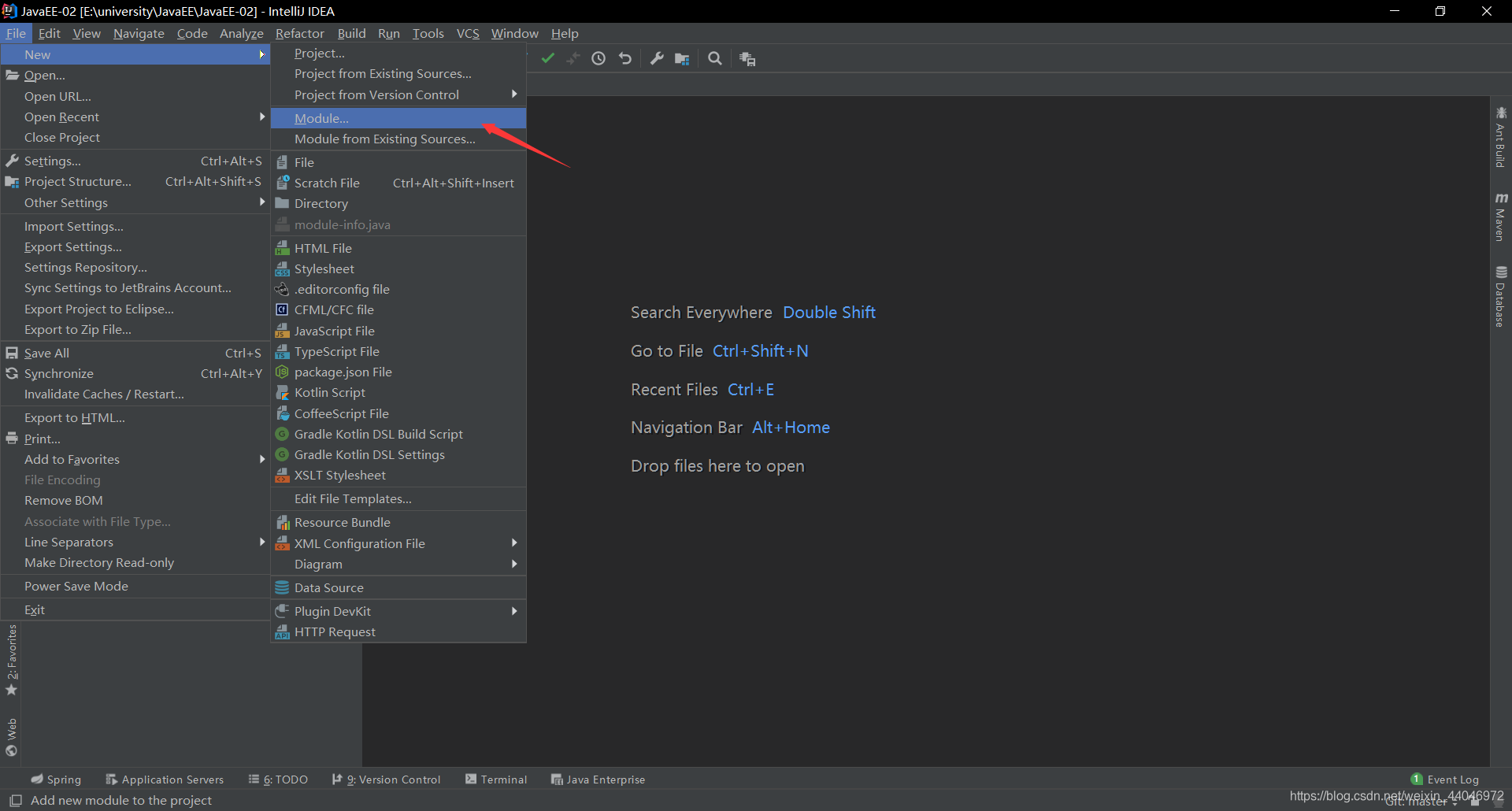Create a new JavaScript File
The image size is (1512, 811).
[x=398, y=331]
